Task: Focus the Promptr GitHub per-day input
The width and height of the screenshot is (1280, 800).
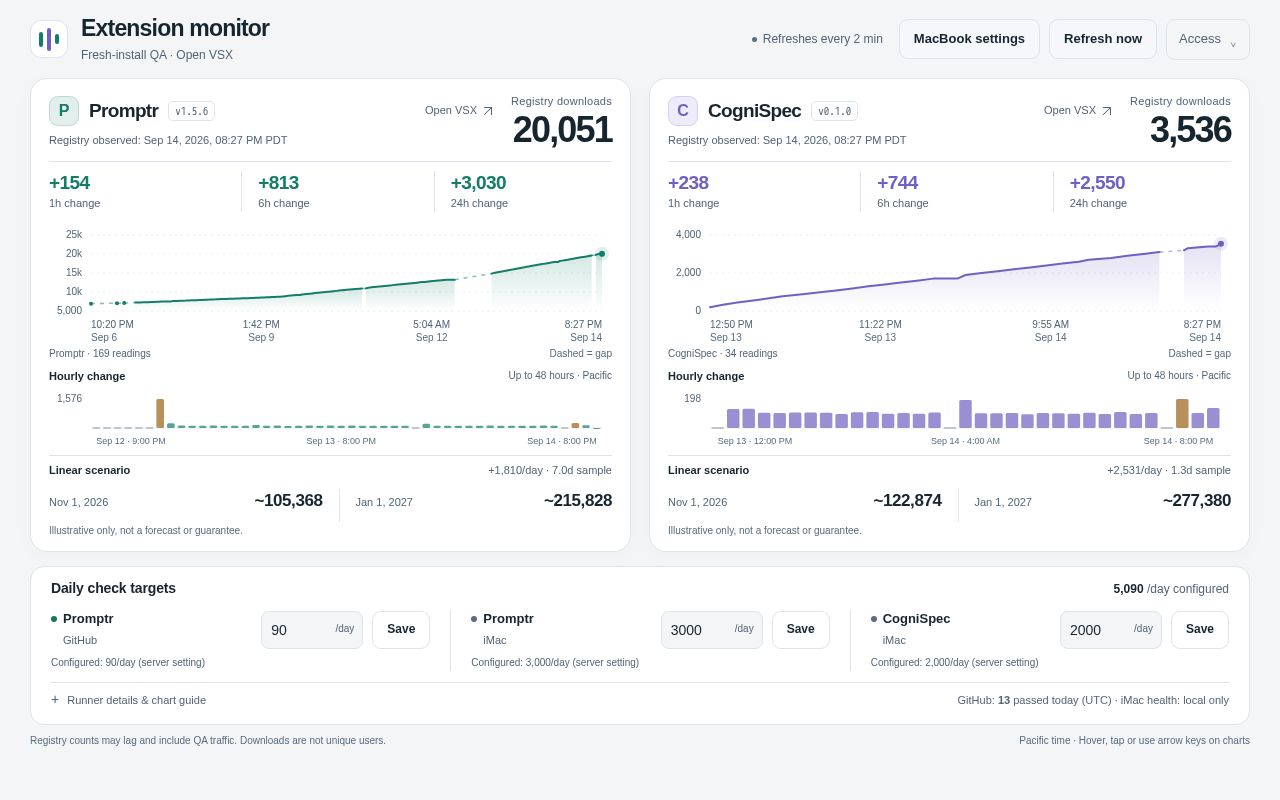Action: [x=312, y=630]
